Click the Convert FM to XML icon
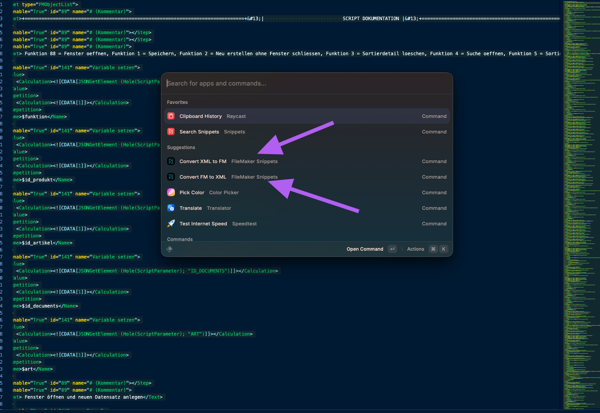The width and height of the screenshot is (600, 413). [x=171, y=177]
